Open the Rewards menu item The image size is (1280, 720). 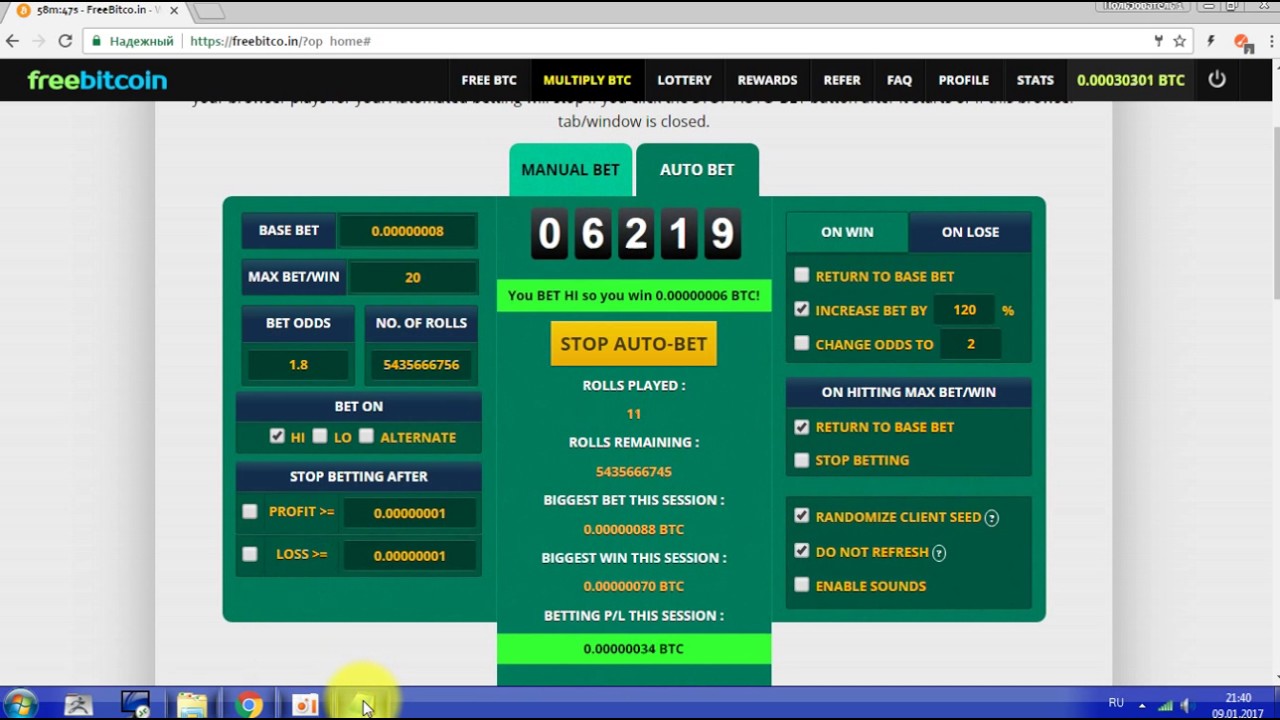pyautogui.click(x=767, y=80)
